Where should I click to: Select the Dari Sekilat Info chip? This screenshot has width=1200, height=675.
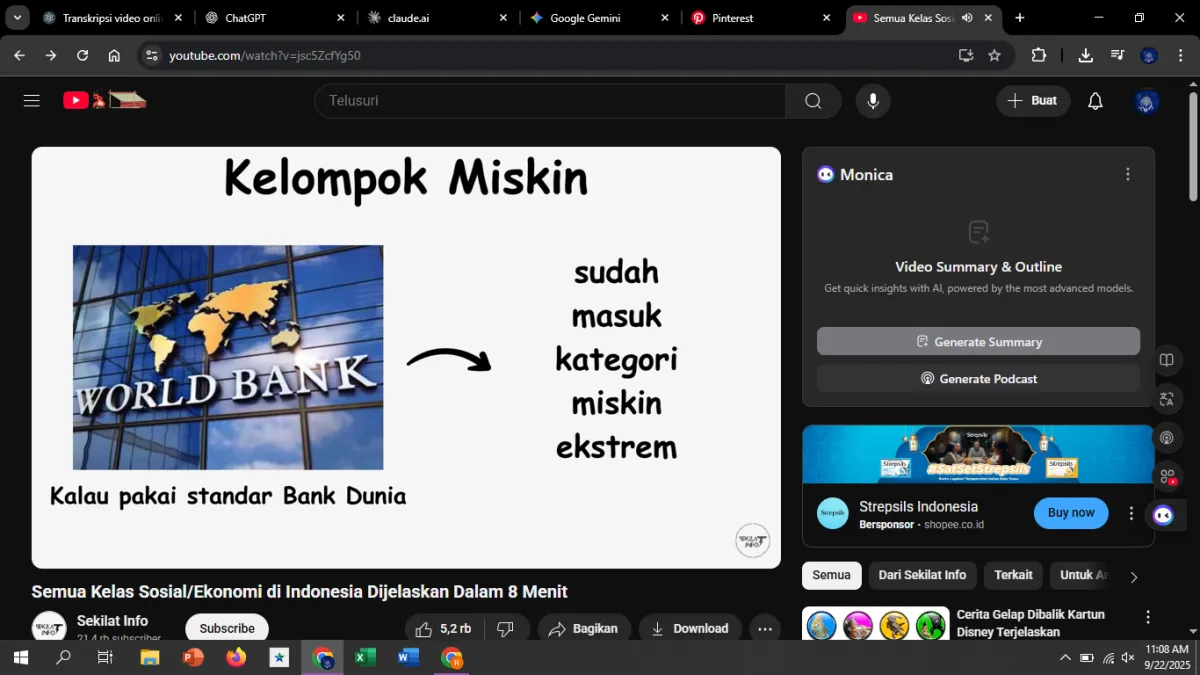(x=922, y=575)
